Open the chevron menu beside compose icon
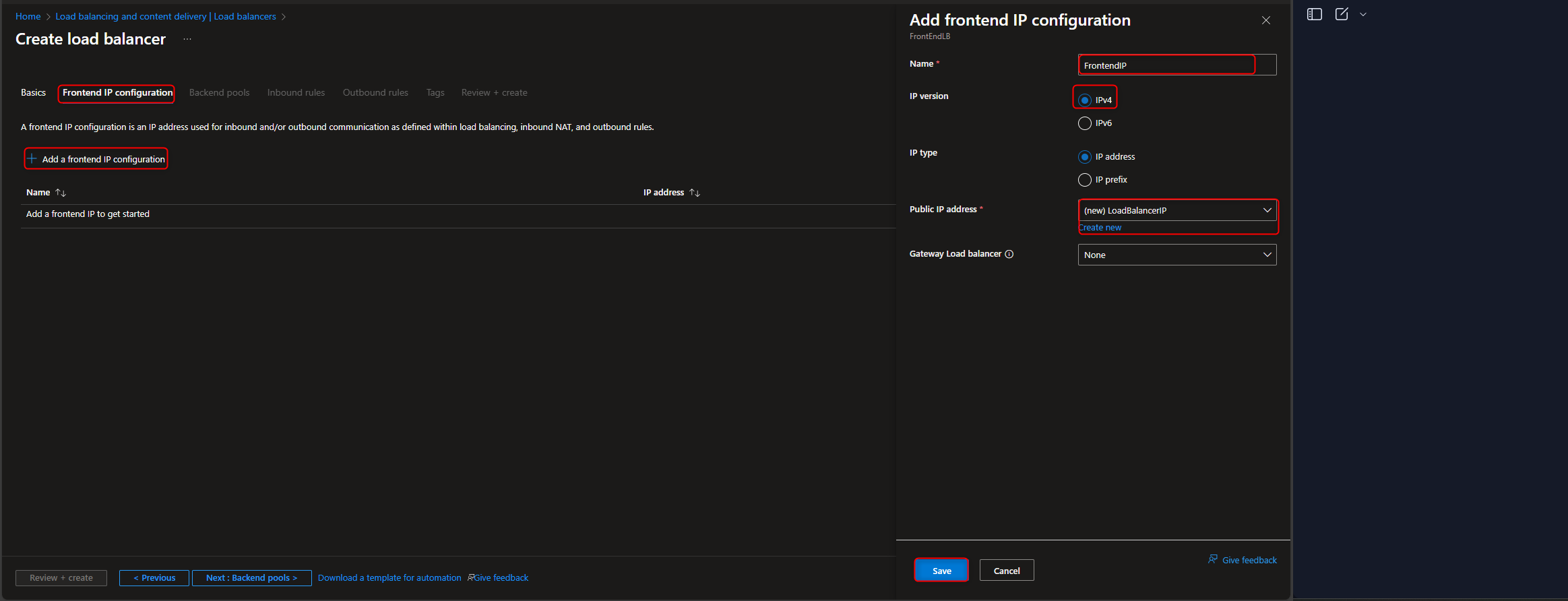The width and height of the screenshot is (1568, 601). pyautogui.click(x=1363, y=14)
